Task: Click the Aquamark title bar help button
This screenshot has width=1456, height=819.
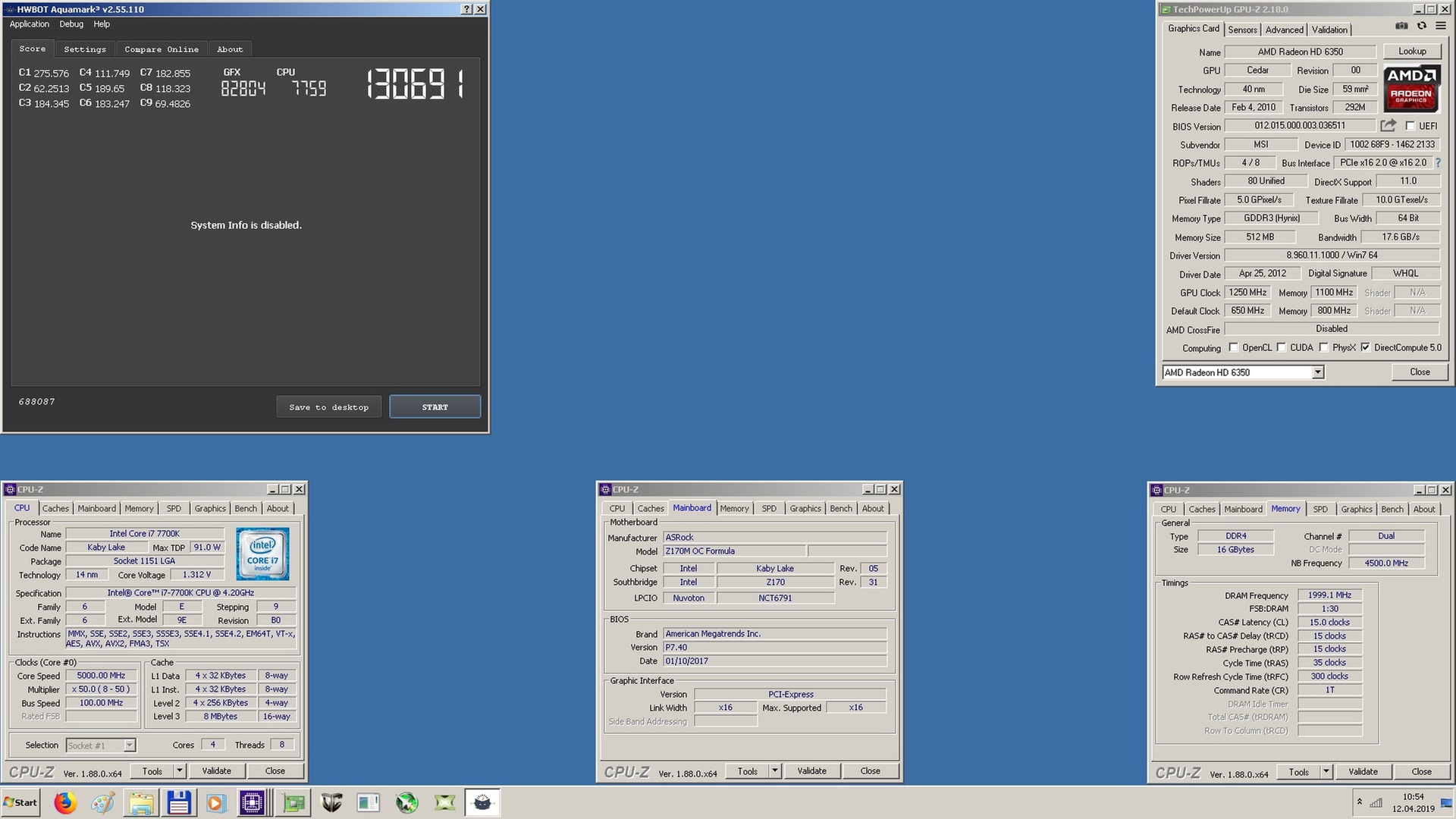Action: pyautogui.click(x=466, y=9)
